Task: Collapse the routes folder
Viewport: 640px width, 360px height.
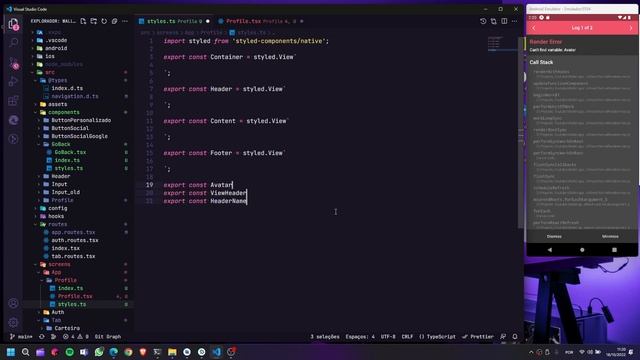Action: [58, 224]
